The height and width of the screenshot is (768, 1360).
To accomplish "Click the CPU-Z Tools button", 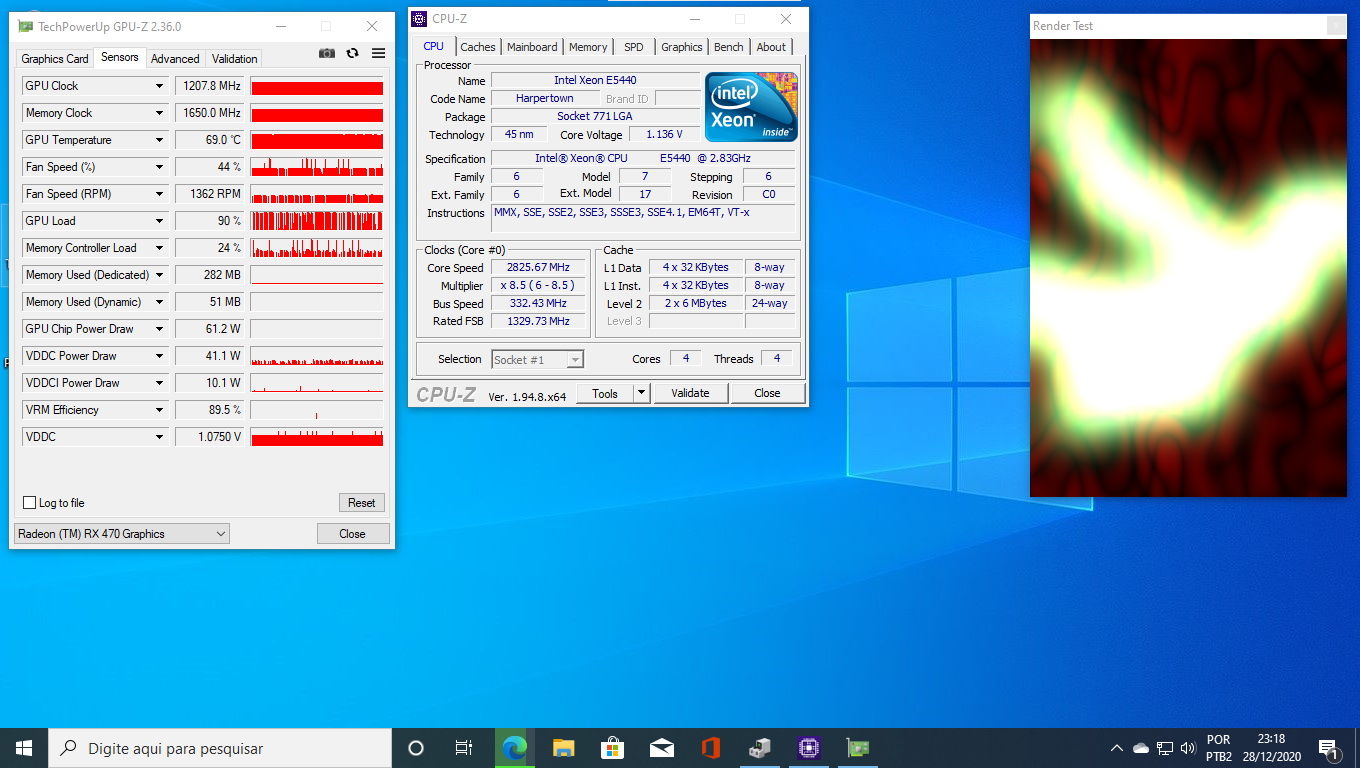I will coord(605,394).
